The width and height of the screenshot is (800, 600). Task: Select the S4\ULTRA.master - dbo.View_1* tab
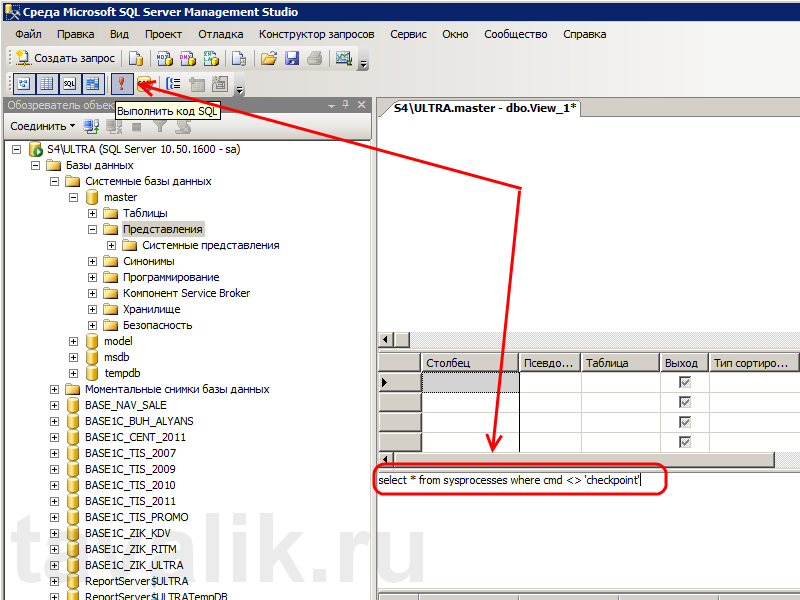(x=485, y=108)
